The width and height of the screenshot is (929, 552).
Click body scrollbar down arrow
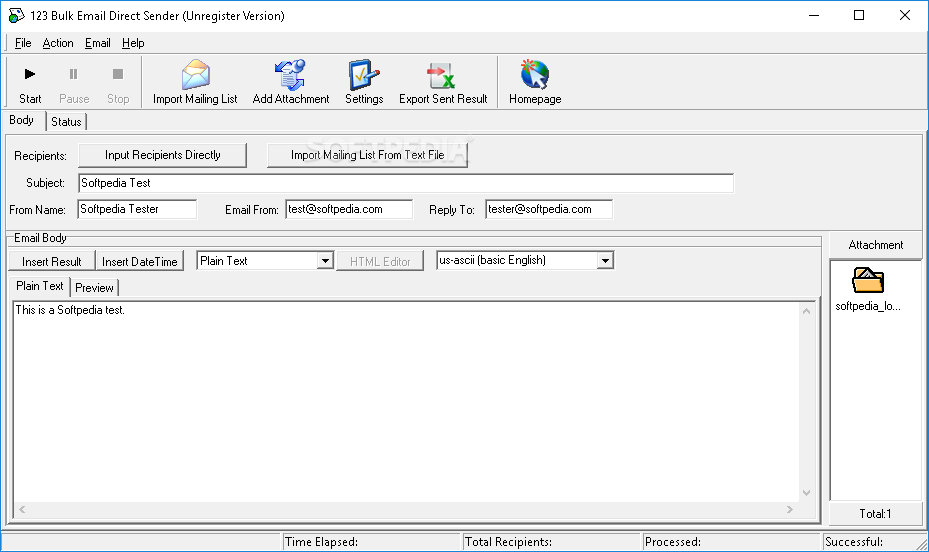pyautogui.click(x=806, y=493)
